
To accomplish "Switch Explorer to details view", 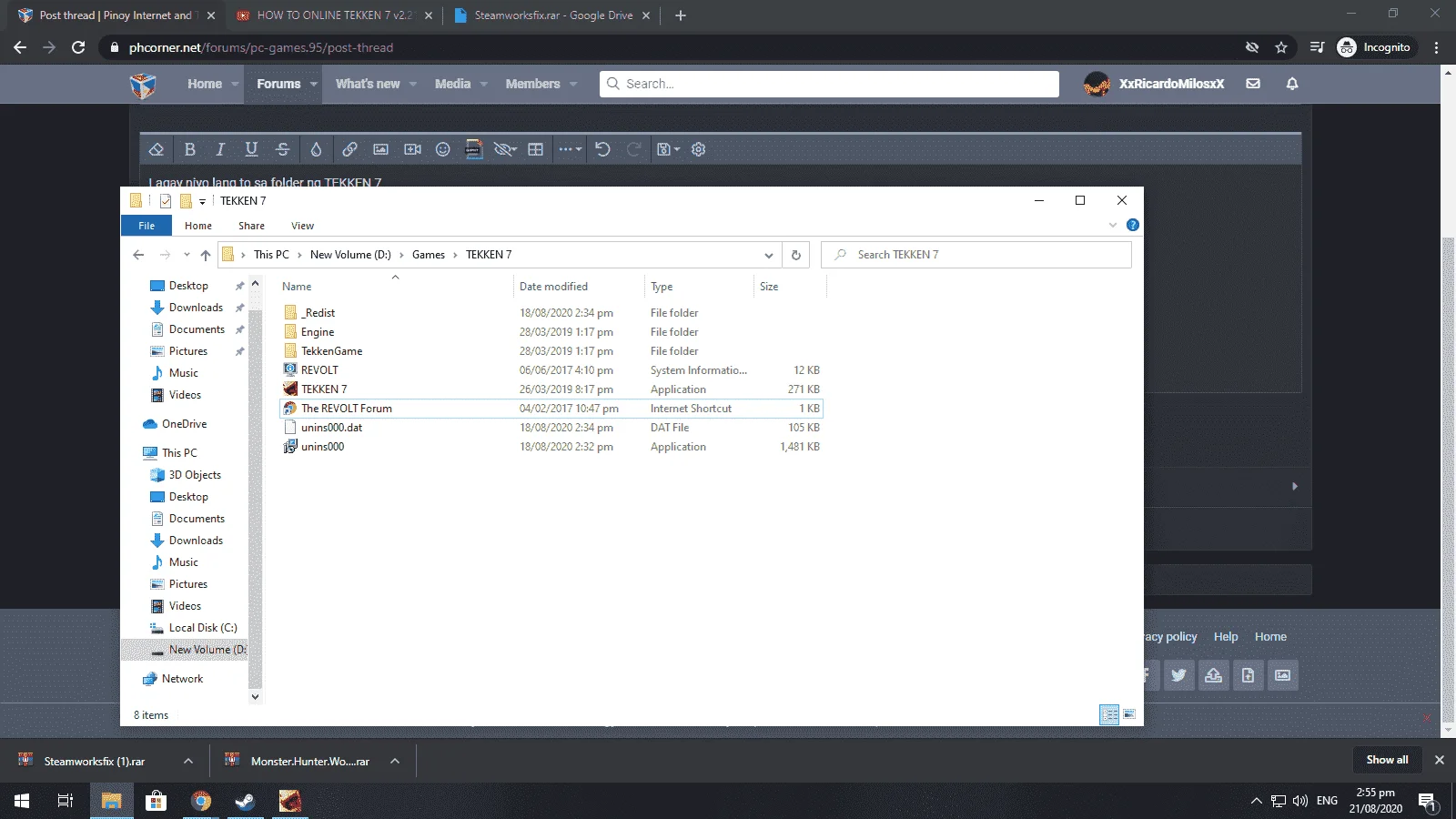I will click(1109, 715).
